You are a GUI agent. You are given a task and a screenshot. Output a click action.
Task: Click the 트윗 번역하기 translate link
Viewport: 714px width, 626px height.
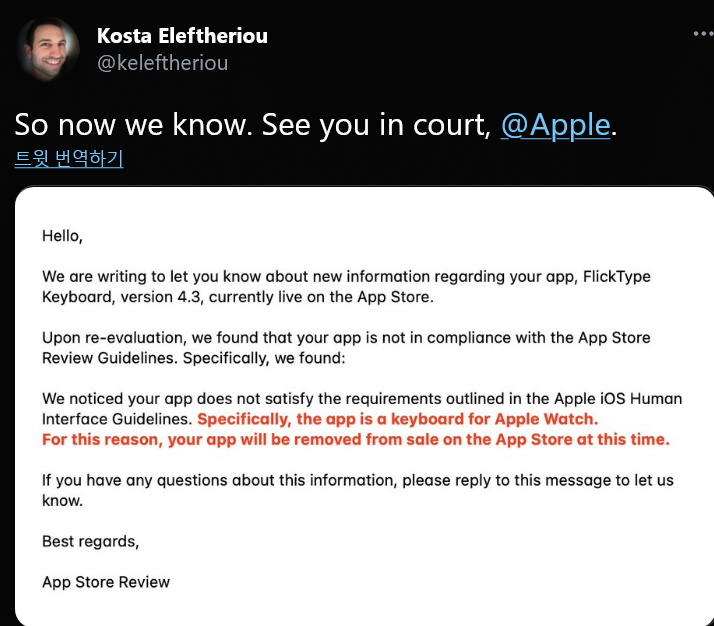tap(69, 158)
